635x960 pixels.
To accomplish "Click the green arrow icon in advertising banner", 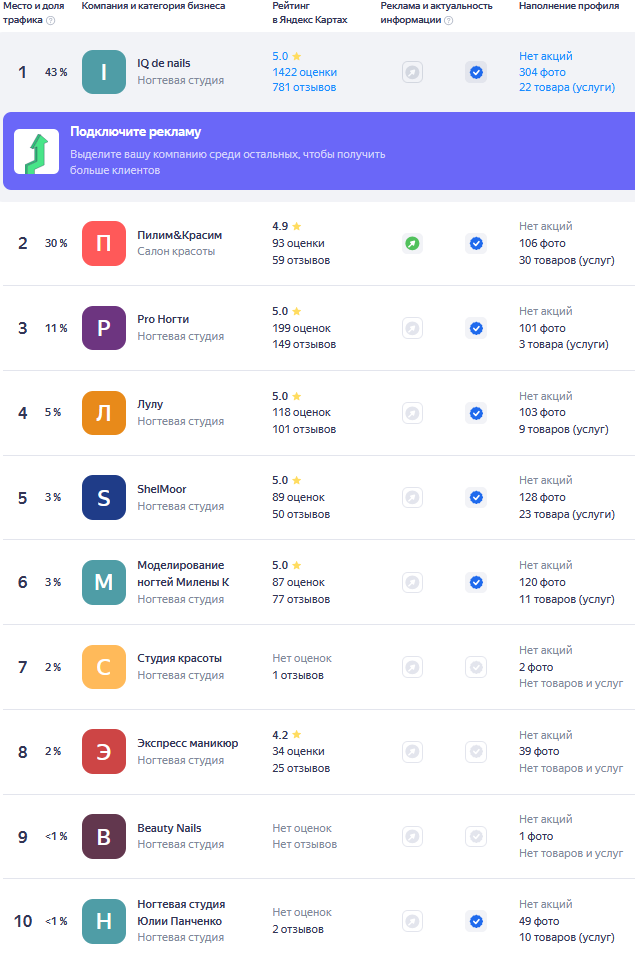I will pos(36,151).
